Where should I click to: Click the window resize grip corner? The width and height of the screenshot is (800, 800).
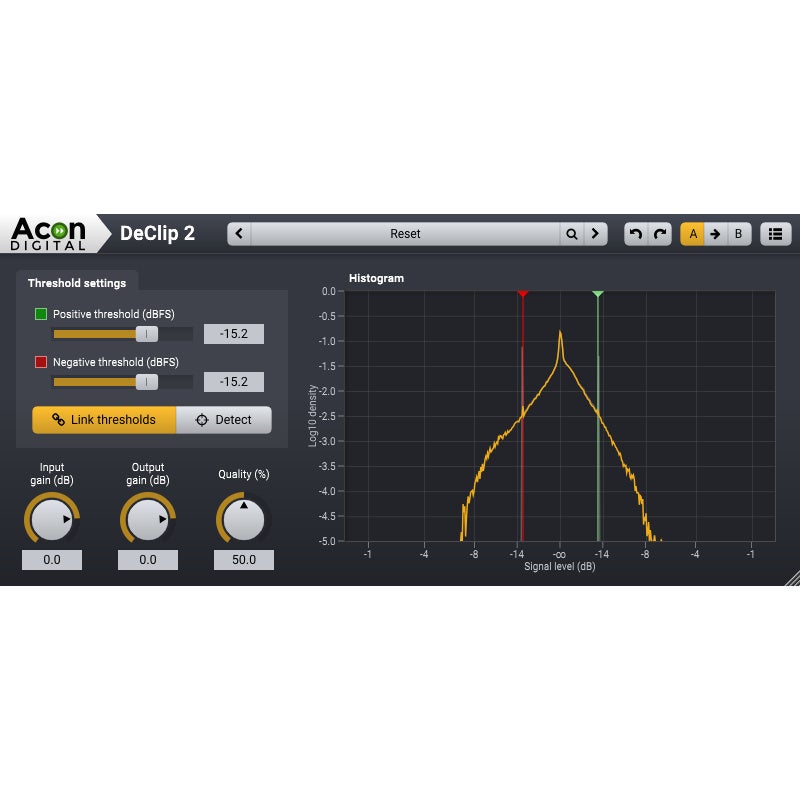tap(792, 578)
